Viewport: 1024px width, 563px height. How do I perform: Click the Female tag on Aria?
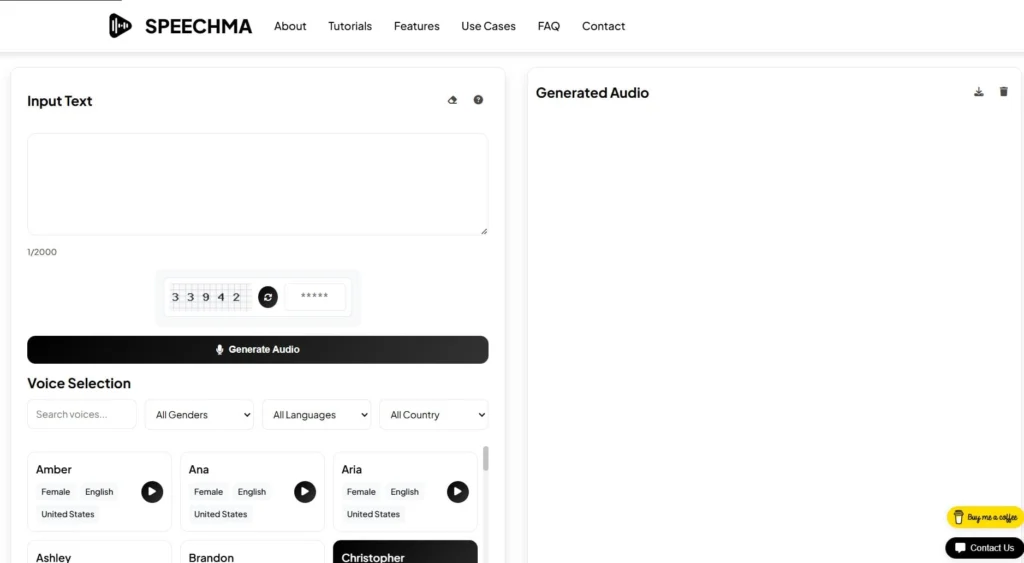click(361, 492)
